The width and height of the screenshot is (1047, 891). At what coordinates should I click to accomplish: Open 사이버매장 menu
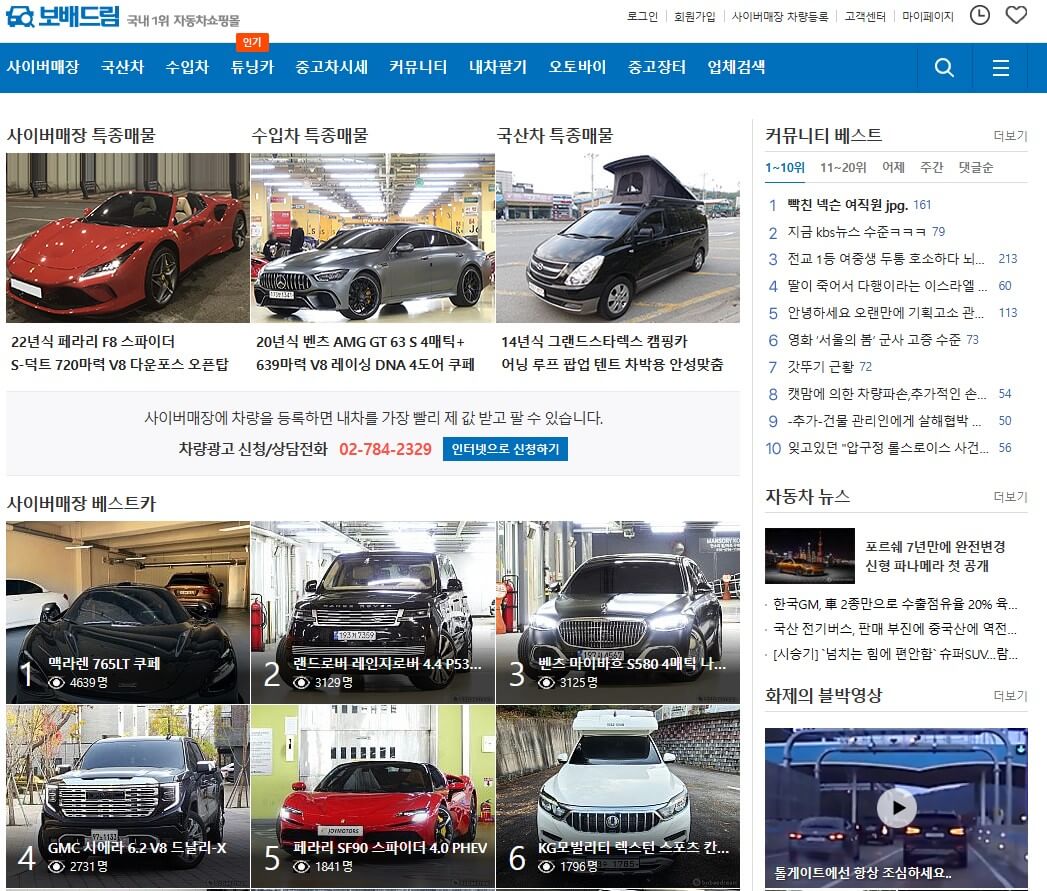43,67
